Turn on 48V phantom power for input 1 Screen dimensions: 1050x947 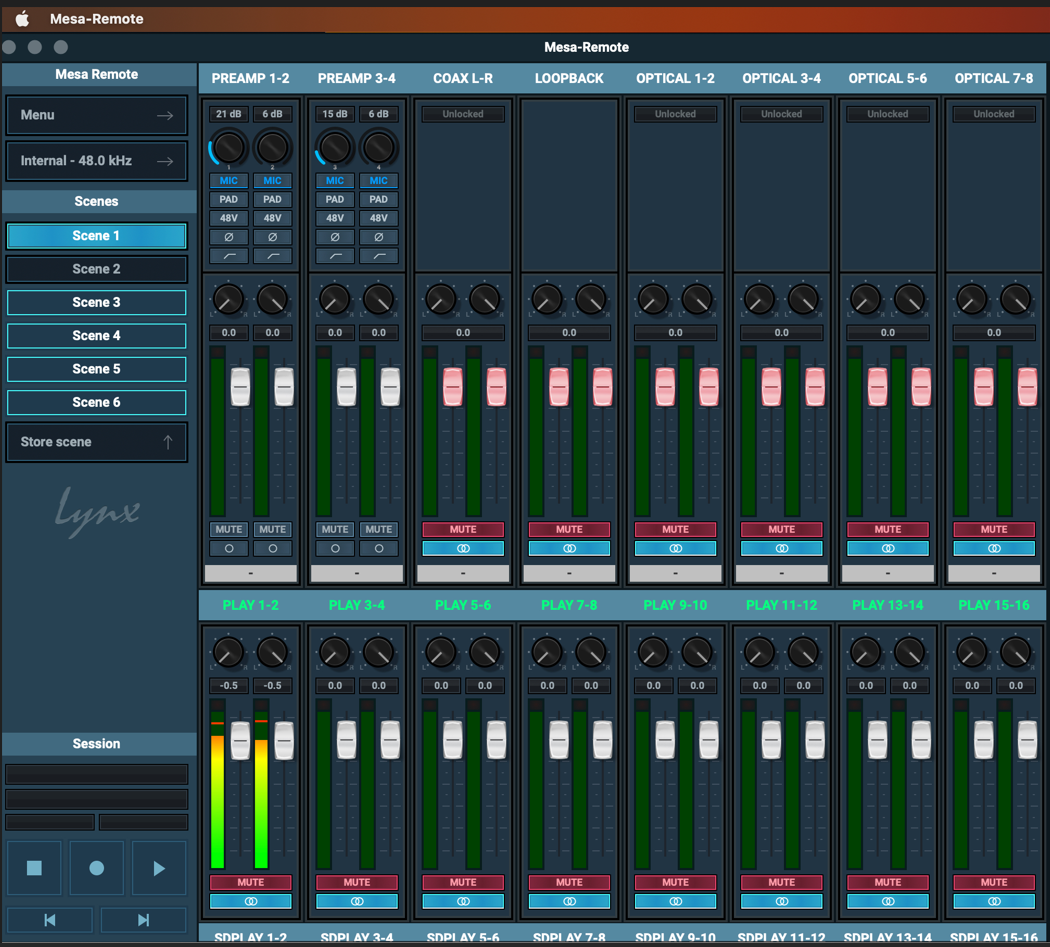point(229,218)
